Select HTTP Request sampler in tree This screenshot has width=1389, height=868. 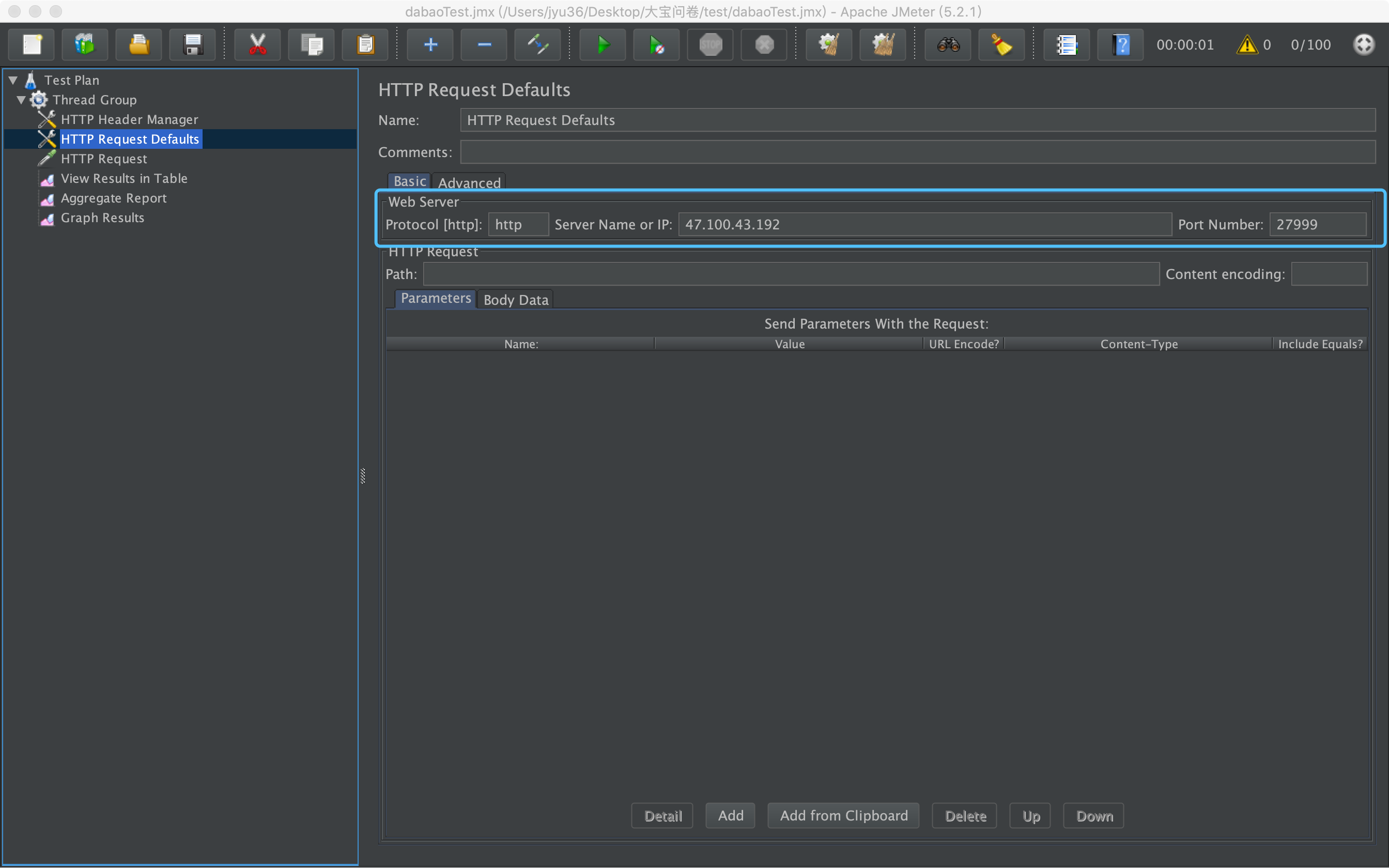pyautogui.click(x=104, y=159)
